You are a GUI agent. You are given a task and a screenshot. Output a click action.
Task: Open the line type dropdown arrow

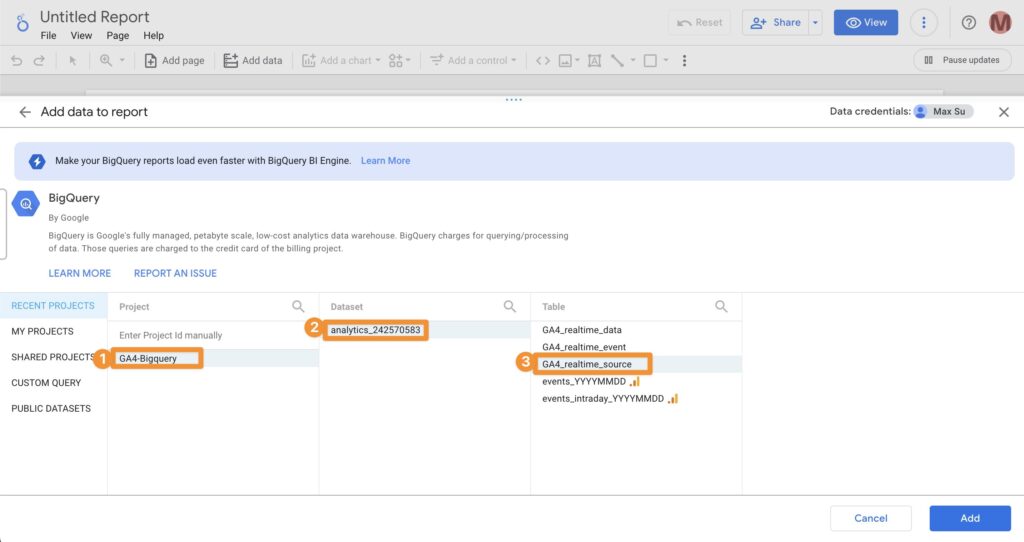pyautogui.click(x=633, y=61)
